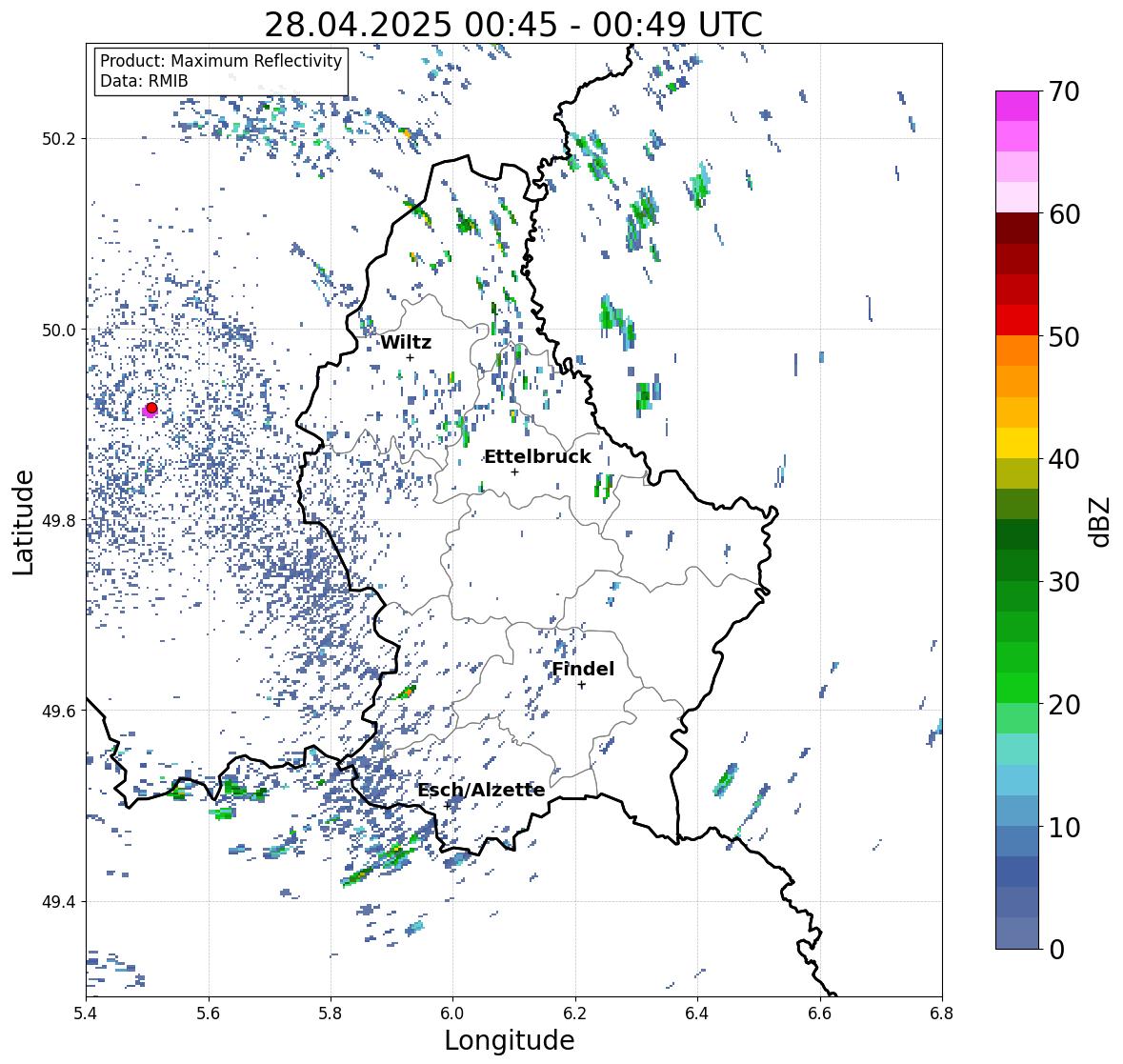Click latitude tick label 50.2
1123x1064 pixels.
click(59, 139)
